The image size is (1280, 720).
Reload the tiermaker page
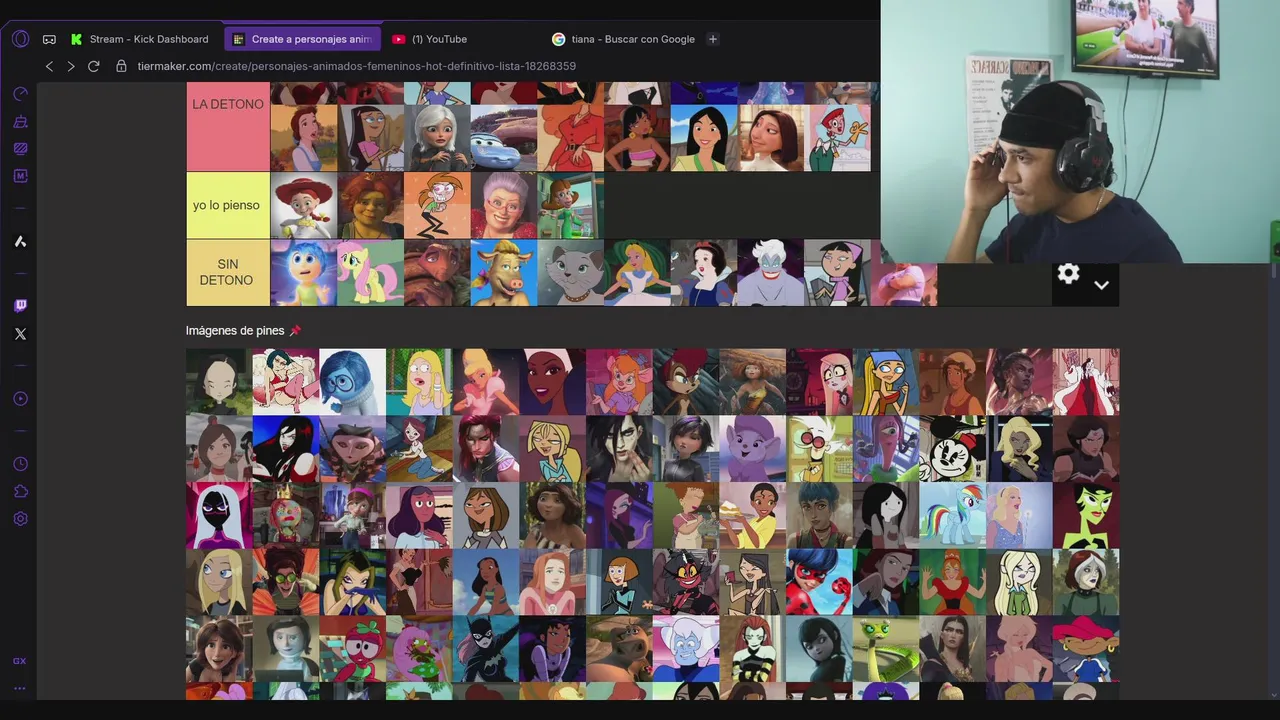pyautogui.click(x=94, y=66)
